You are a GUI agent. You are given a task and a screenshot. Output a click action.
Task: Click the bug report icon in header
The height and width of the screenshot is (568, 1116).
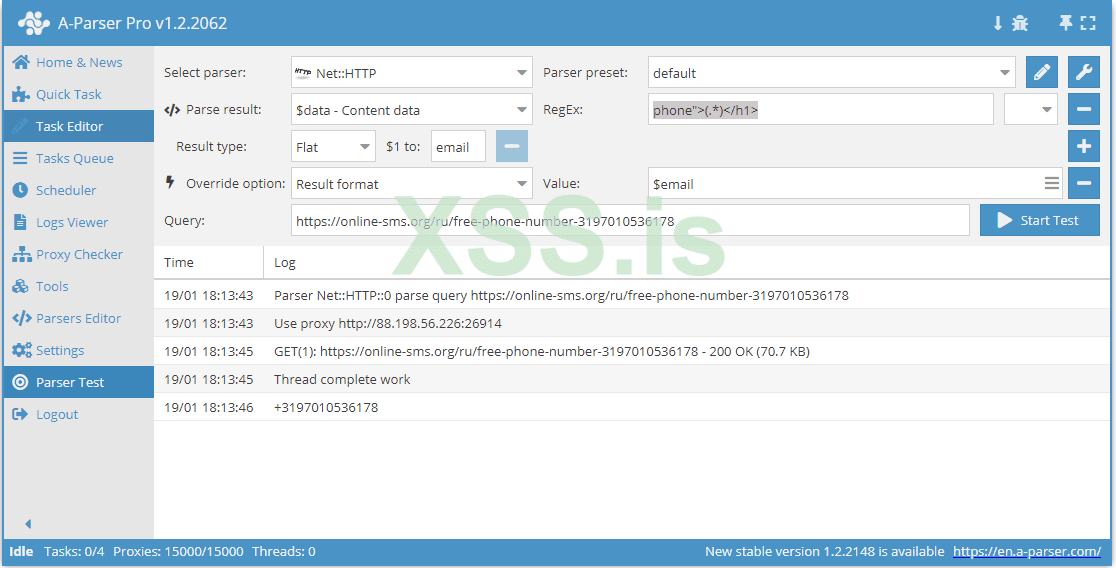(1020, 23)
